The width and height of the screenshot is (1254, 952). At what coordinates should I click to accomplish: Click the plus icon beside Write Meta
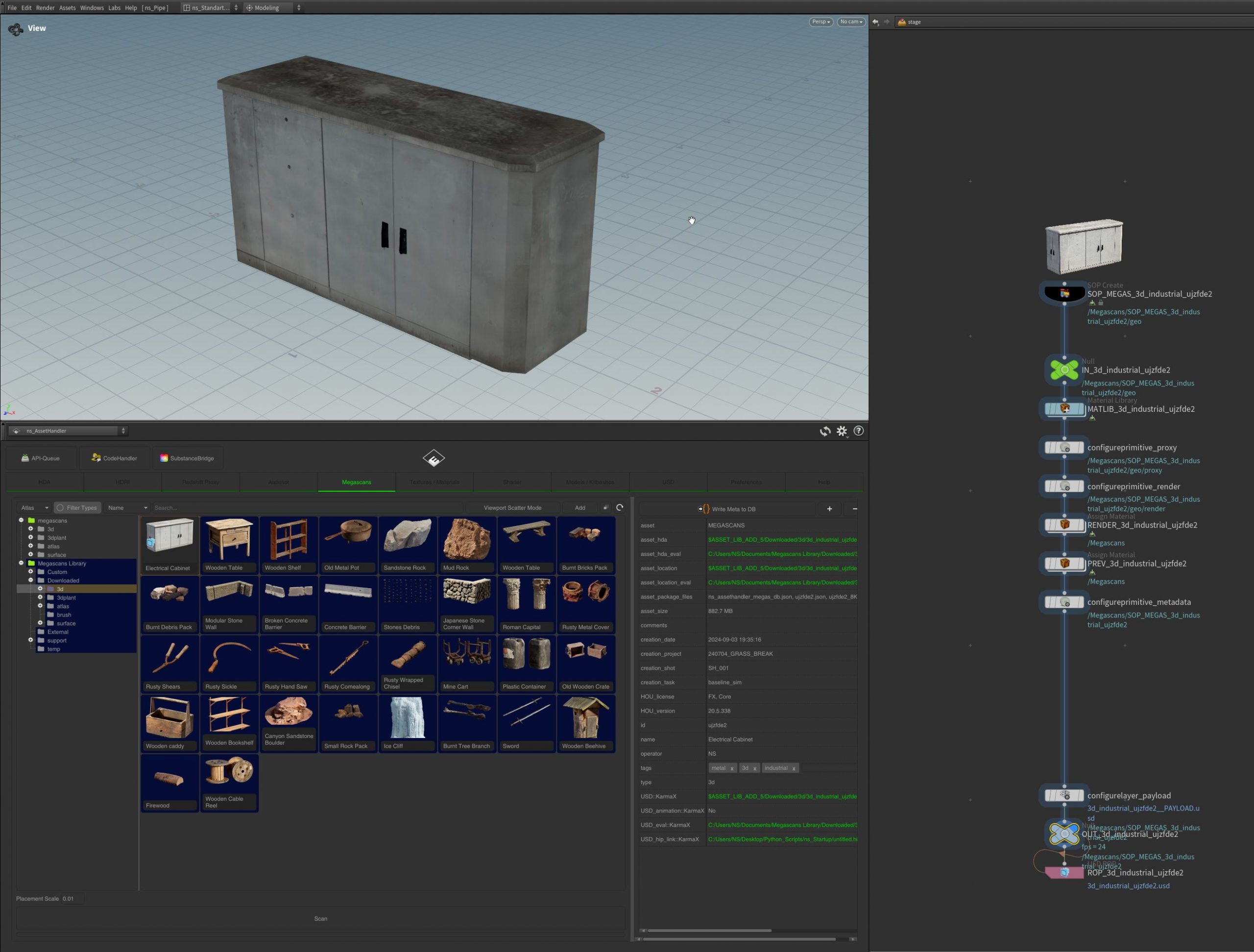pos(829,509)
